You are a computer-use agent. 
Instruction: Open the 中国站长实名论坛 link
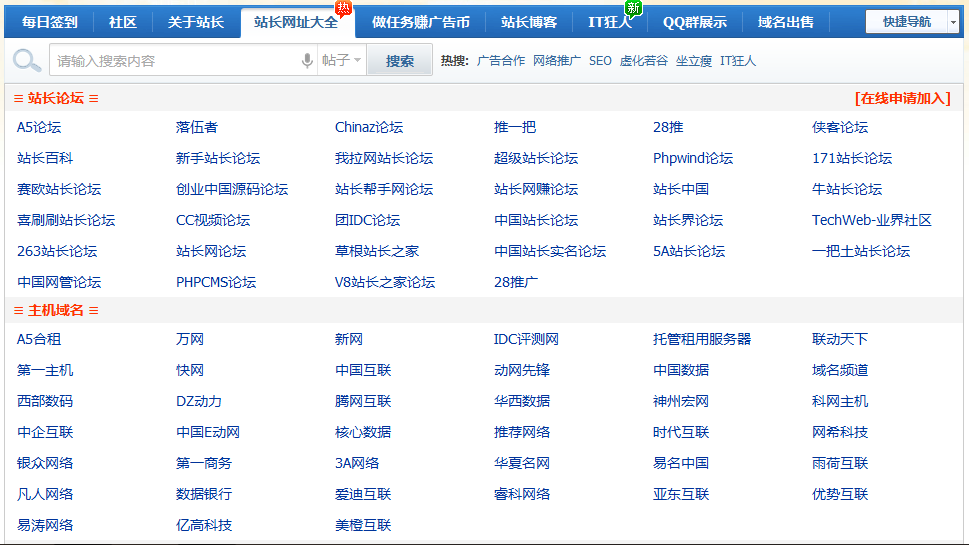pyautogui.click(x=550, y=251)
